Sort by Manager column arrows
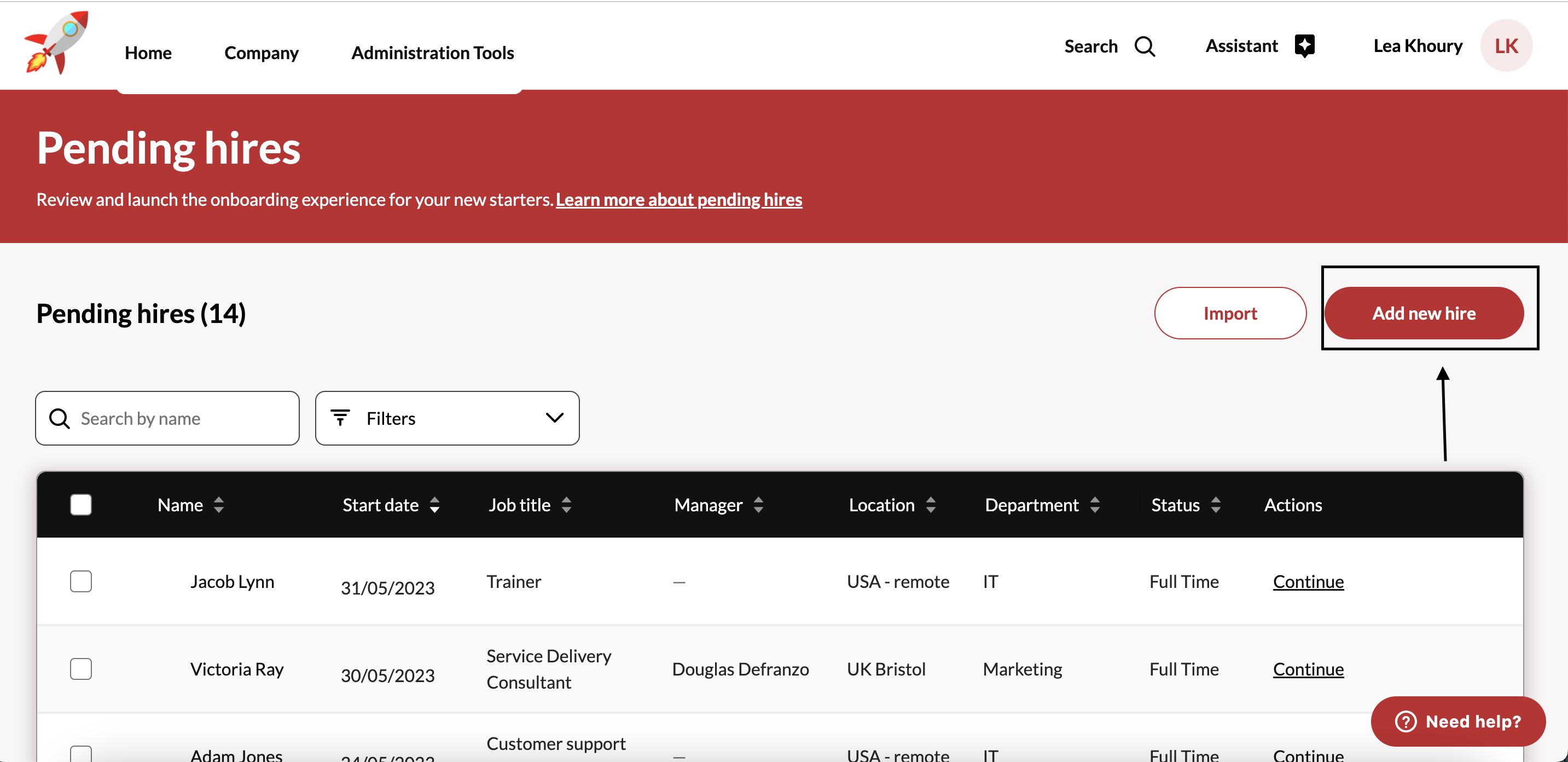Image resolution: width=1568 pixels, height=762 pixels. coord(758,505)
